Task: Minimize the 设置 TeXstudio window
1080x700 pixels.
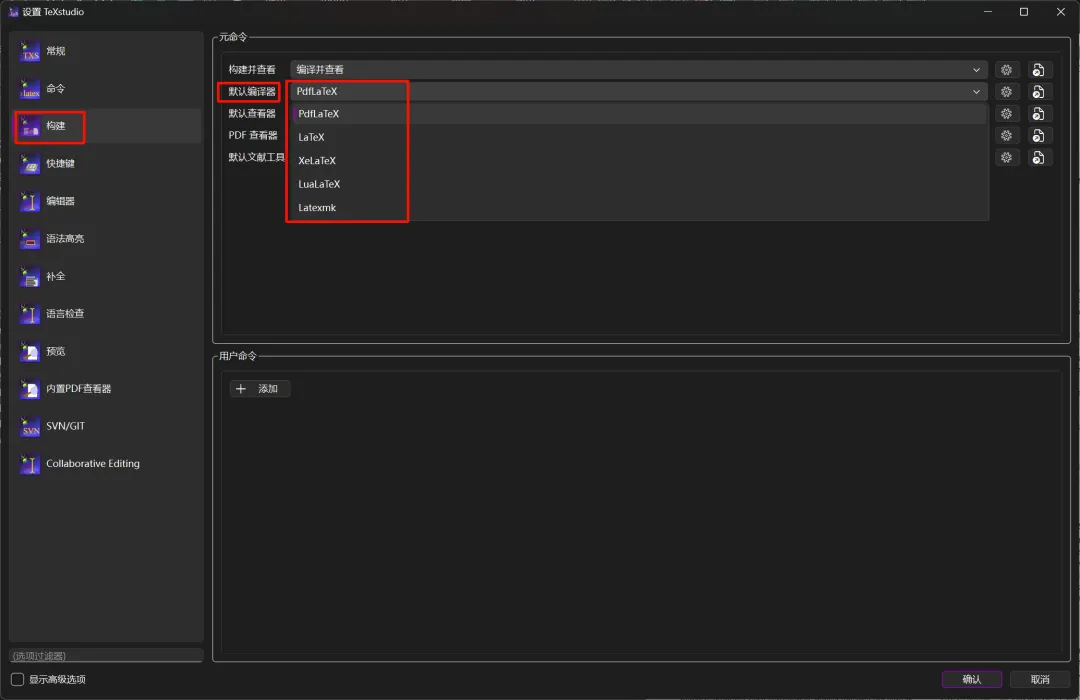Action: (x=988, y=12)
